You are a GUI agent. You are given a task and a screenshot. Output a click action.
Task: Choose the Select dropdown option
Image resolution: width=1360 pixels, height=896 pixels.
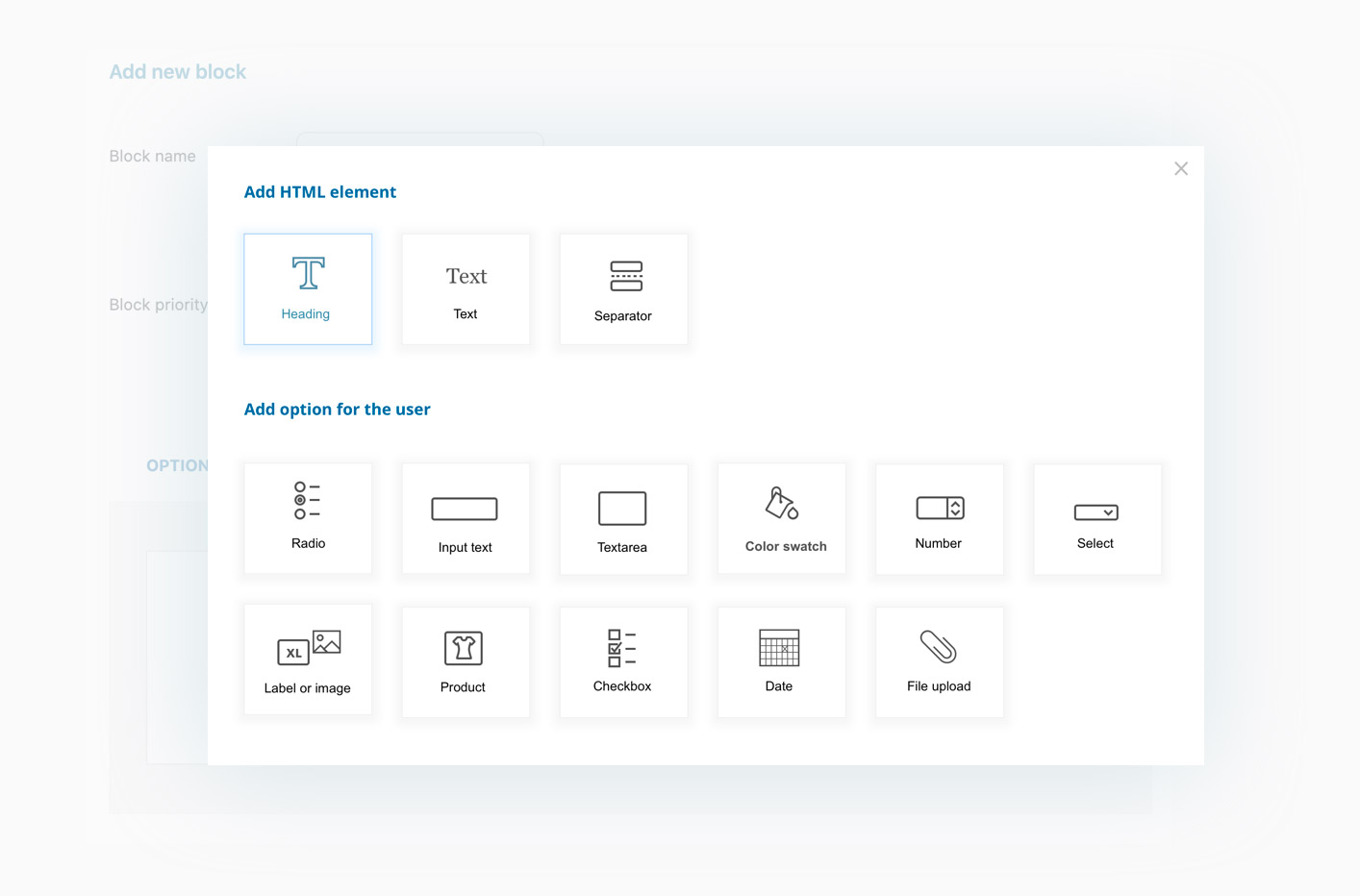1096,519
